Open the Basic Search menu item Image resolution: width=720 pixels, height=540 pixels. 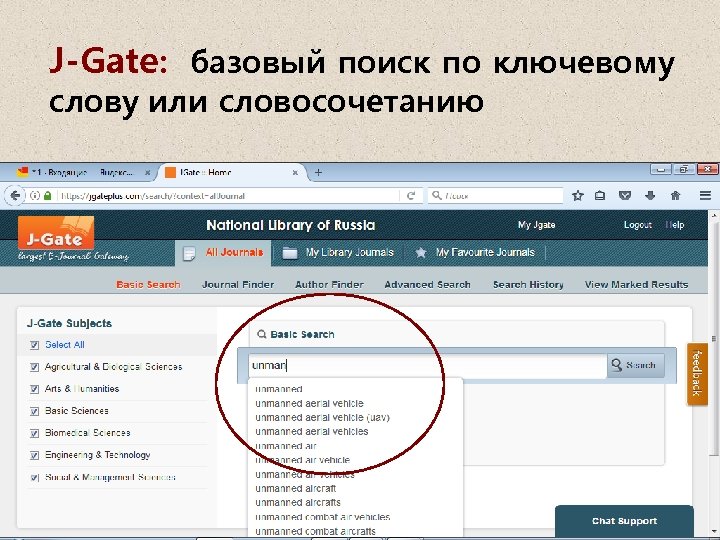(148, 284)
